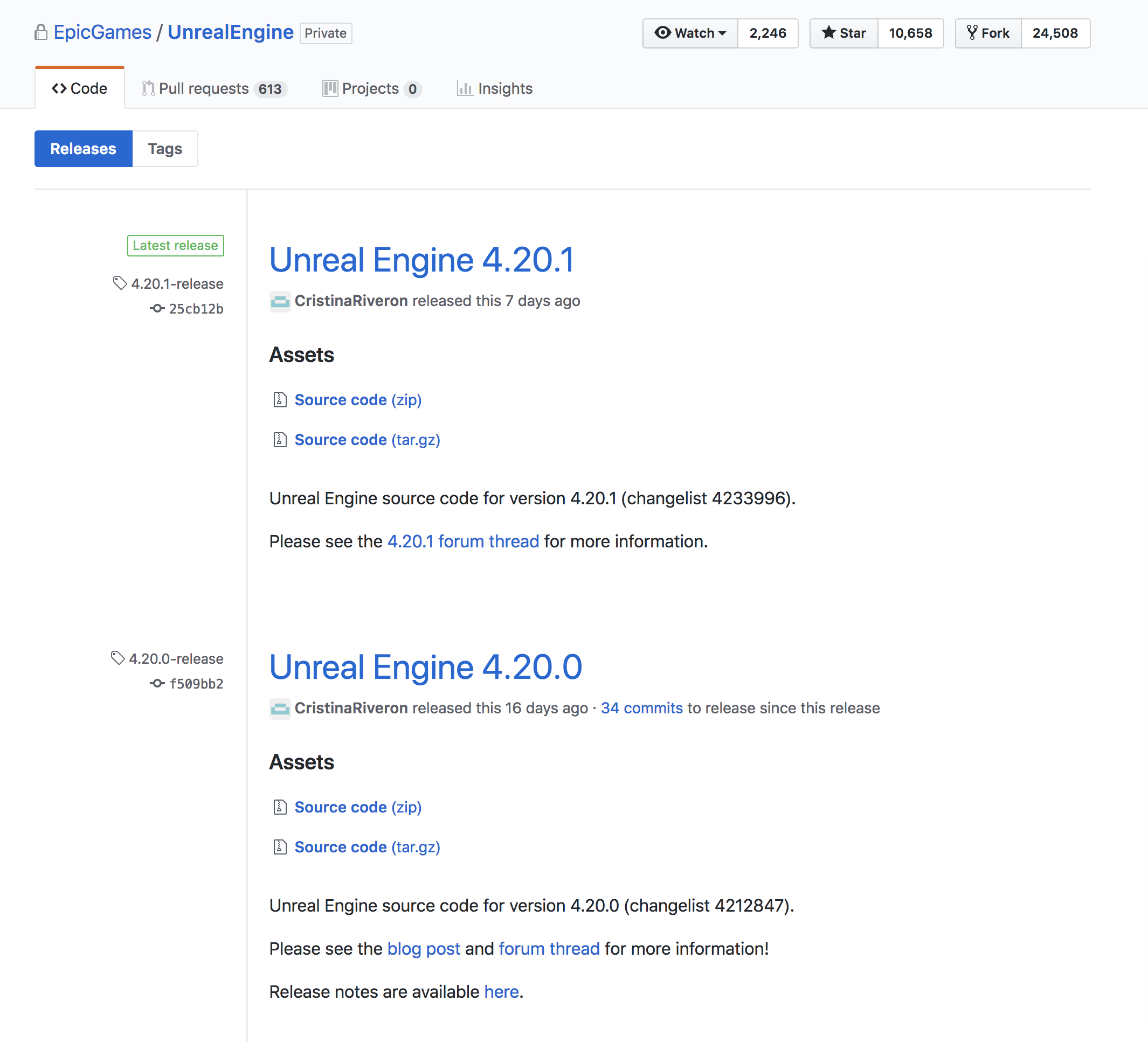Click the project board icon on the Projects tab

[x=330, y=88]
